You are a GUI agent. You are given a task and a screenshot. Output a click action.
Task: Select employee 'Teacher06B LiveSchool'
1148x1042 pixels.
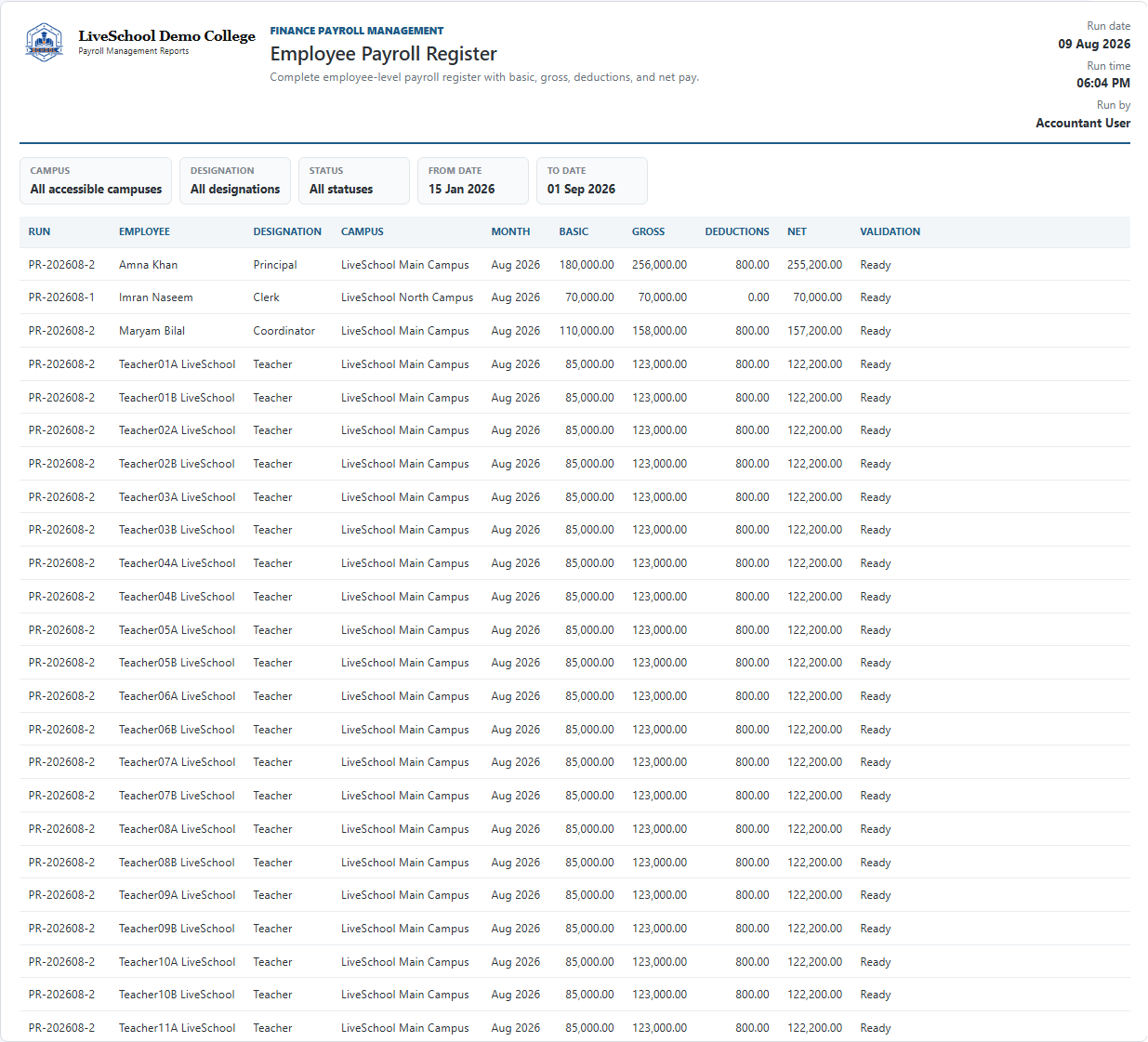[177, 730]
